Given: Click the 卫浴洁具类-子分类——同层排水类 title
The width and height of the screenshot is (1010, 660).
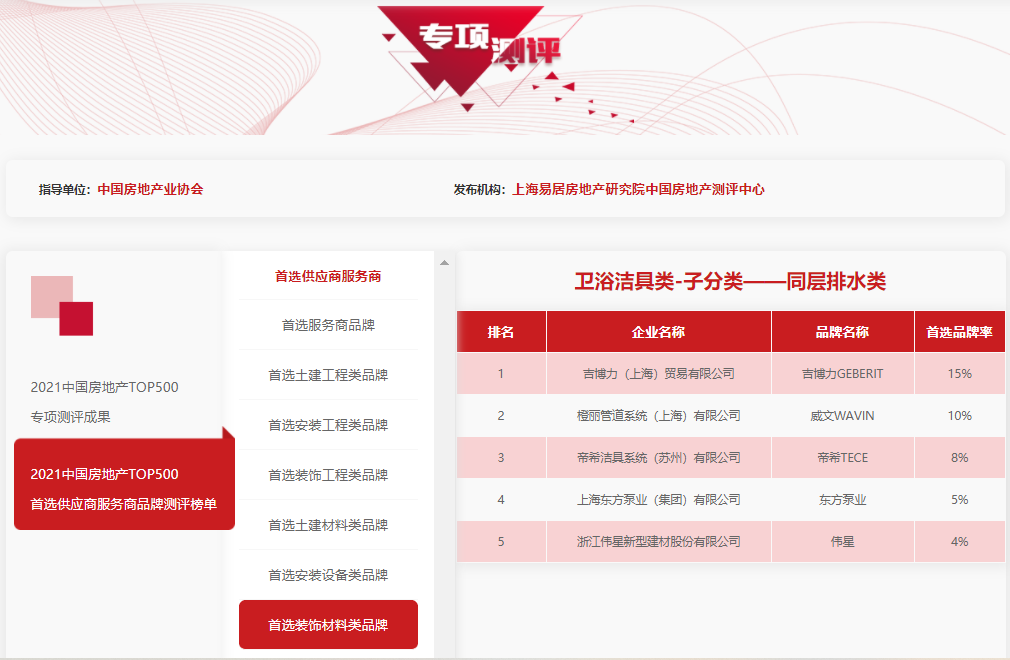Looking at the screenshot, I should (730, 281).
